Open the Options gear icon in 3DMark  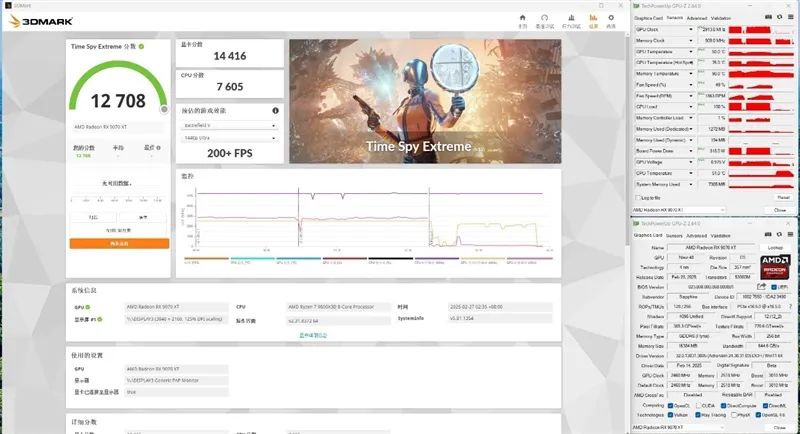(611, 18)
